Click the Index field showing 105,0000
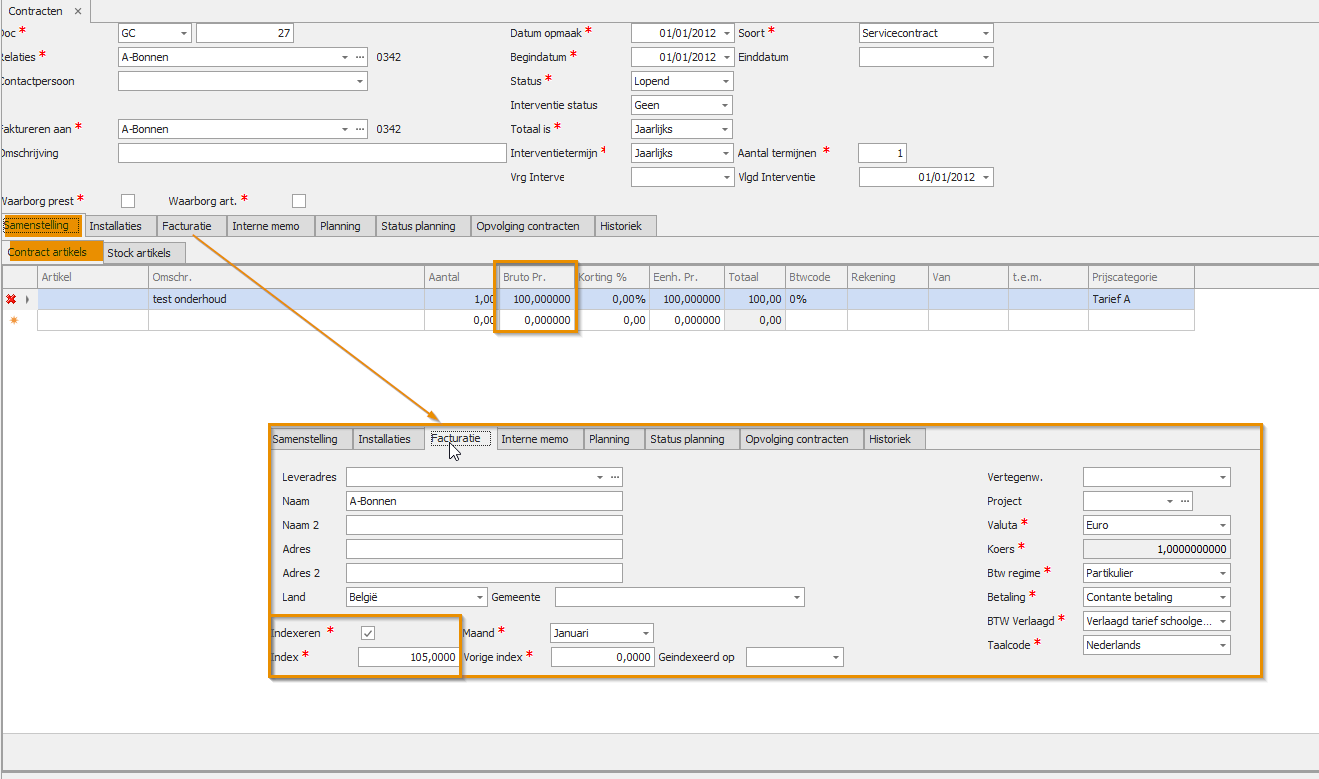The image size is (1319, 779). (x=409, y=657)
